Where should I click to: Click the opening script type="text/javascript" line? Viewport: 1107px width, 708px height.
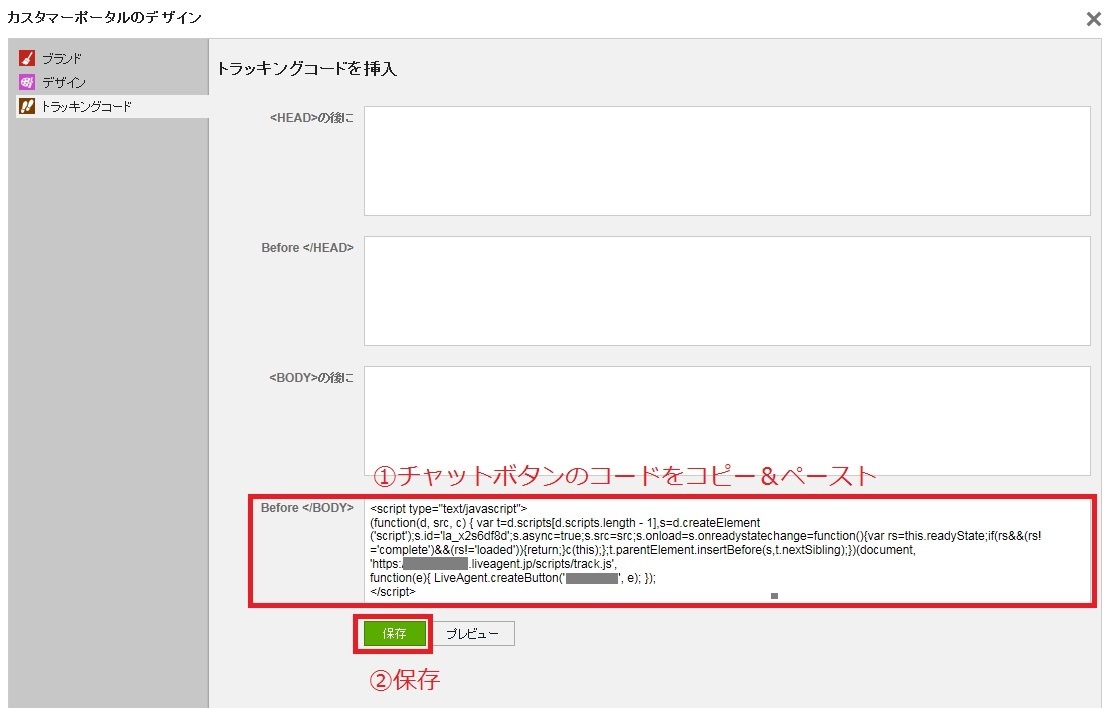pos(448,508)
